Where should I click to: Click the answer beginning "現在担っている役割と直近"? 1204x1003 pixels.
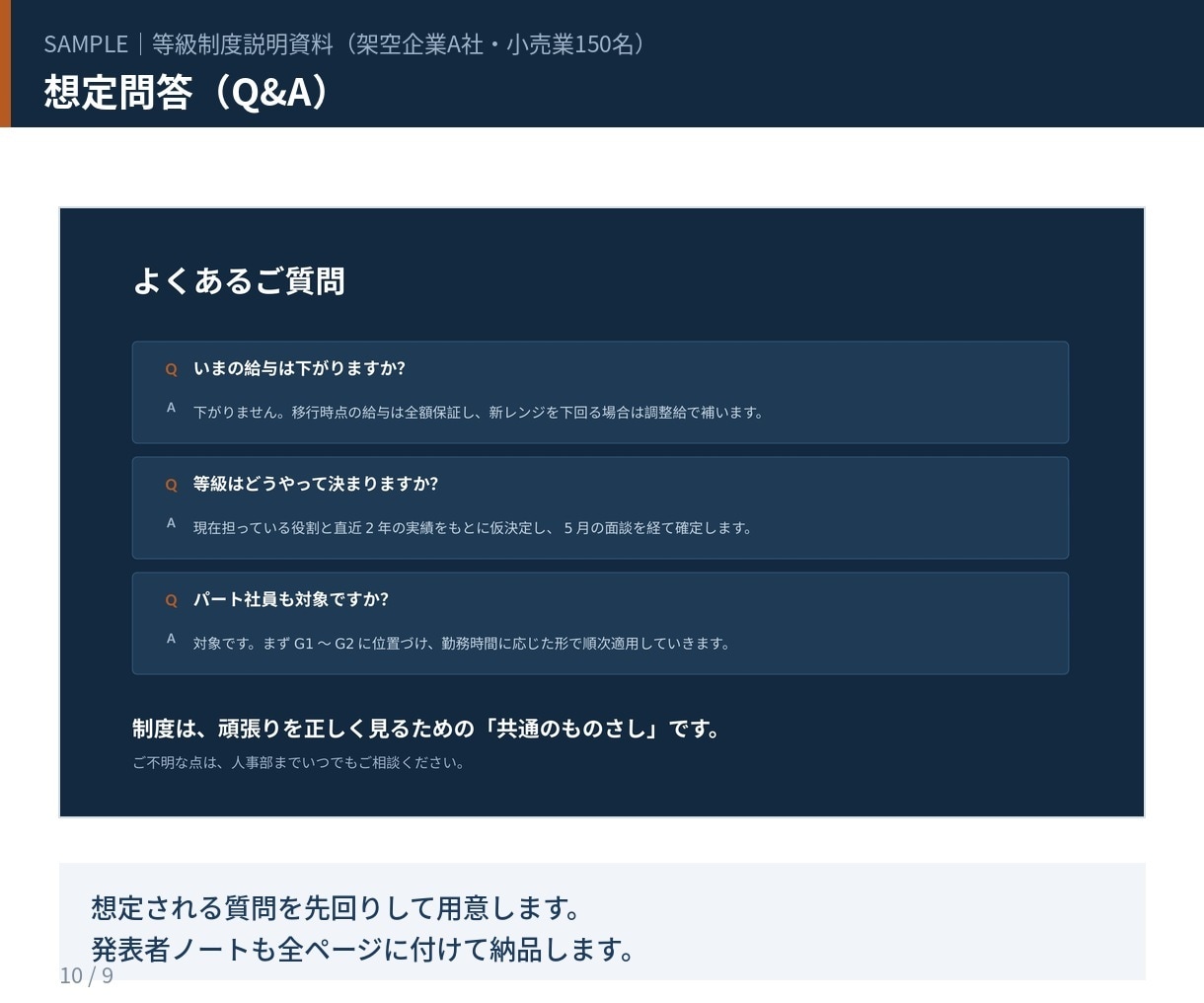(x=473, y=528)
